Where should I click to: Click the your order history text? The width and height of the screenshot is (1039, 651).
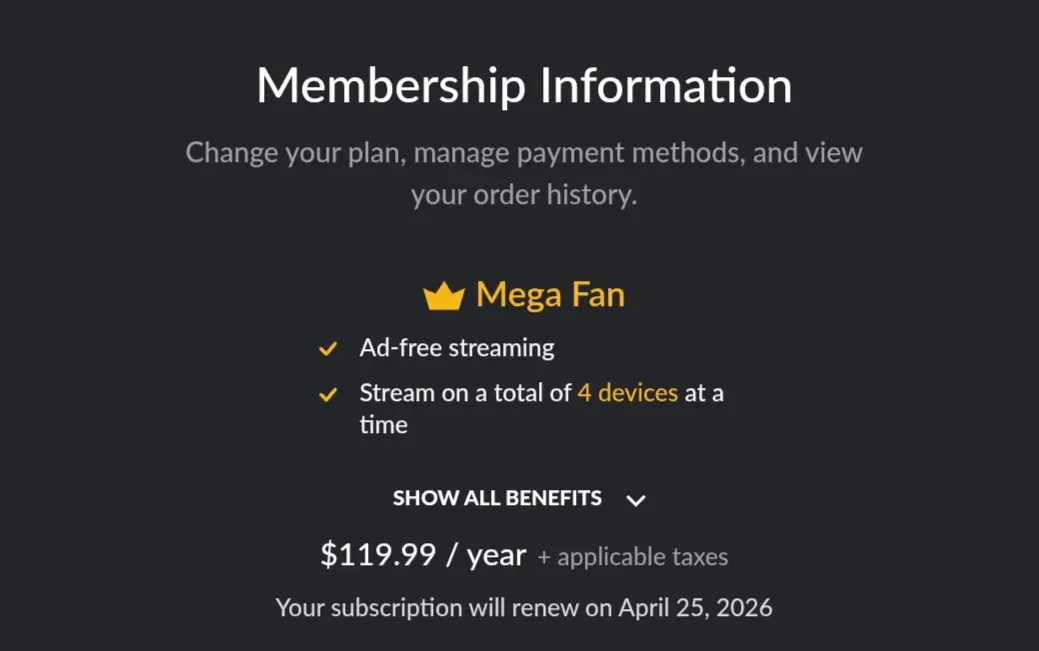pos(523,195)
